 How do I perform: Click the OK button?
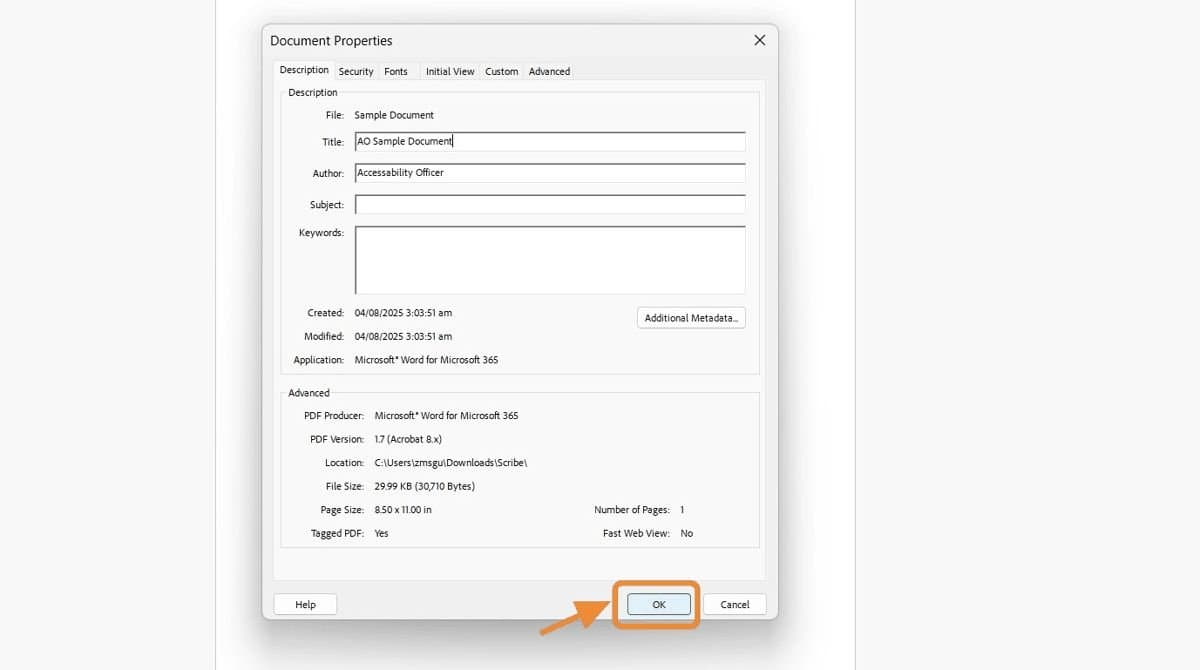pos(657,604)
